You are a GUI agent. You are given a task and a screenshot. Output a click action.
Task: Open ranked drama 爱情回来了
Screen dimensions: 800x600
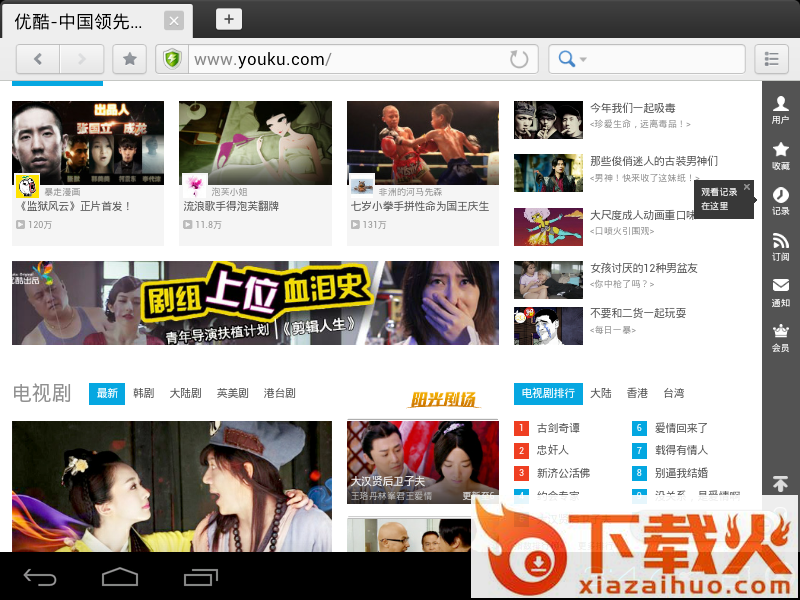point(681,428)
